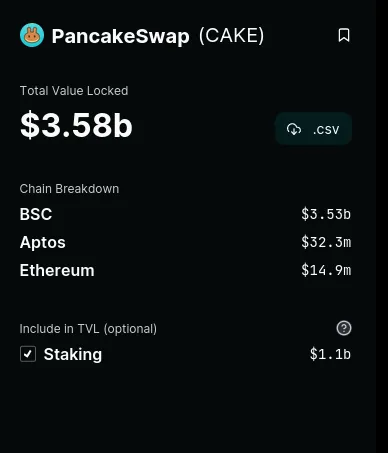Click the PancakeSwap bunny logo icon
This screenshot has width=388, height=453.
pyautogui.click(x=32, y=35)
